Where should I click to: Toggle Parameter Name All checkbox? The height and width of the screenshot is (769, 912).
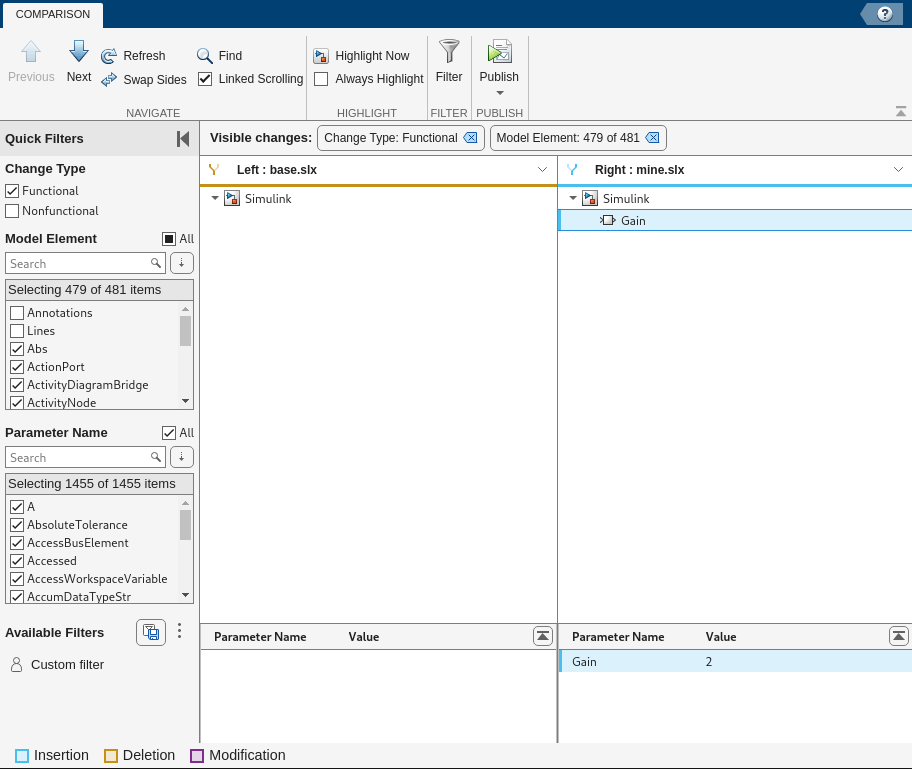(169, 433)
